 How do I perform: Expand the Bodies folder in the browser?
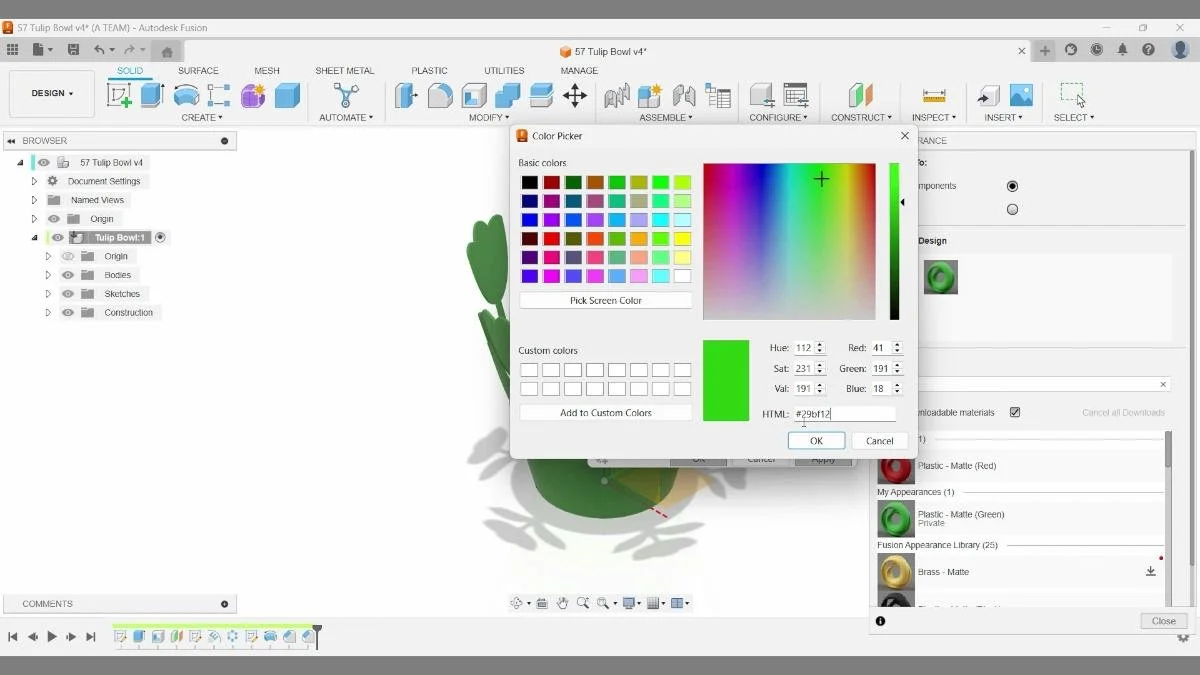click(x=46, y=274)
